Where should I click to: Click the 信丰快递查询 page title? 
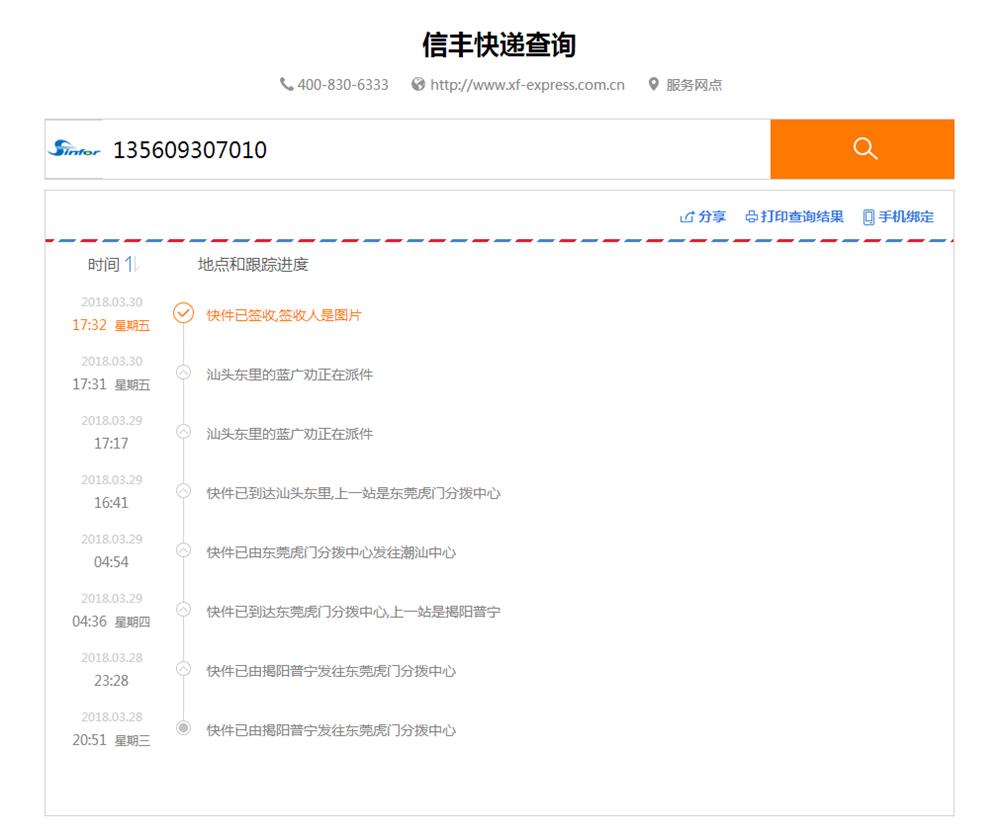click(x=499, y=45)
